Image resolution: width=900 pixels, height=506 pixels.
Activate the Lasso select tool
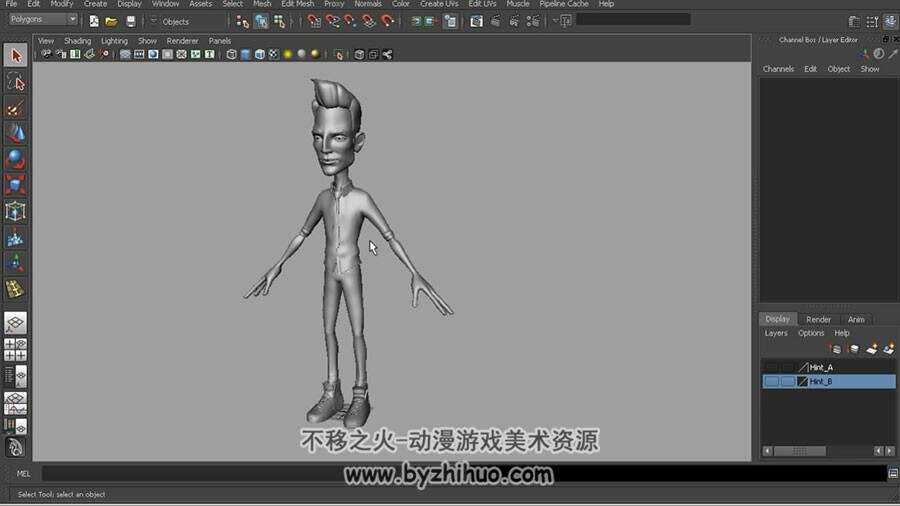[15, 83]
